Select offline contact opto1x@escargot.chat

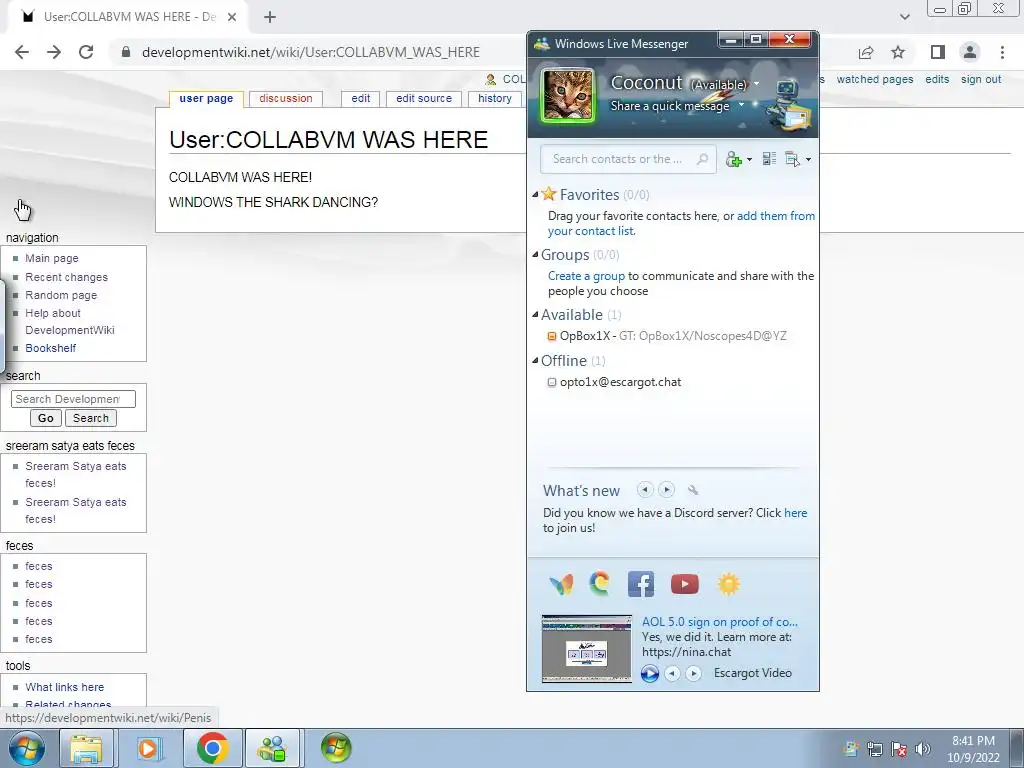(615, 382)
